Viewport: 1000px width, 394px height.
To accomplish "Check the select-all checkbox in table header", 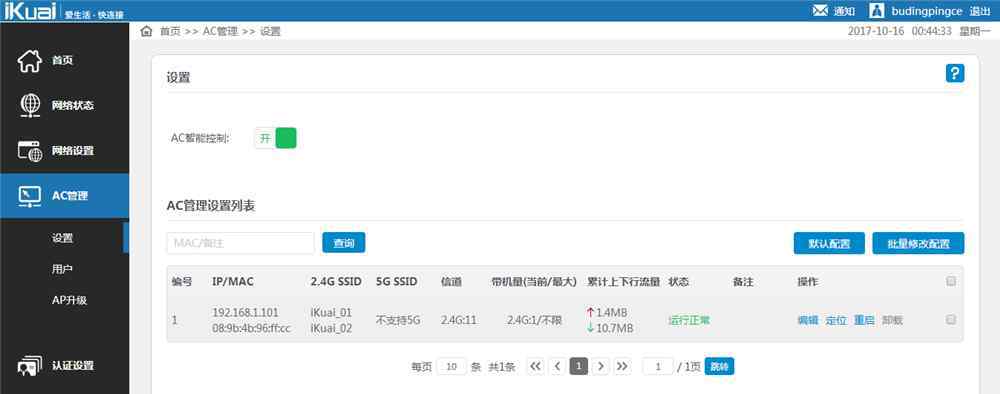I will click(x=951, y=281).
